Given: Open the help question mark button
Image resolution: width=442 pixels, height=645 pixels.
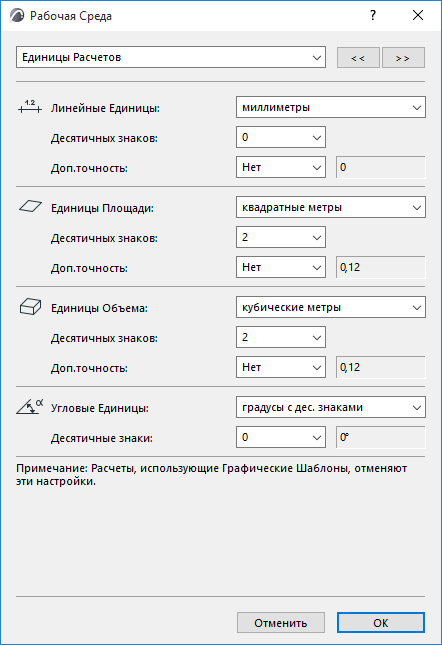Looking at the screenshot, I should pos(373,16).
